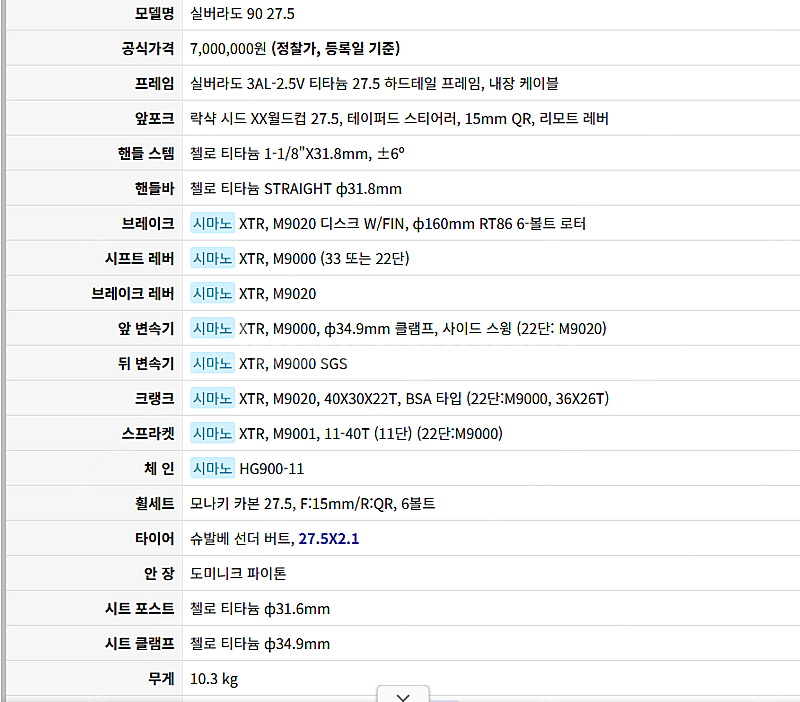The image size is (800, 702).
Task: Click the 시마노 tag in the 브레이크 row
Action: (212, 223)
